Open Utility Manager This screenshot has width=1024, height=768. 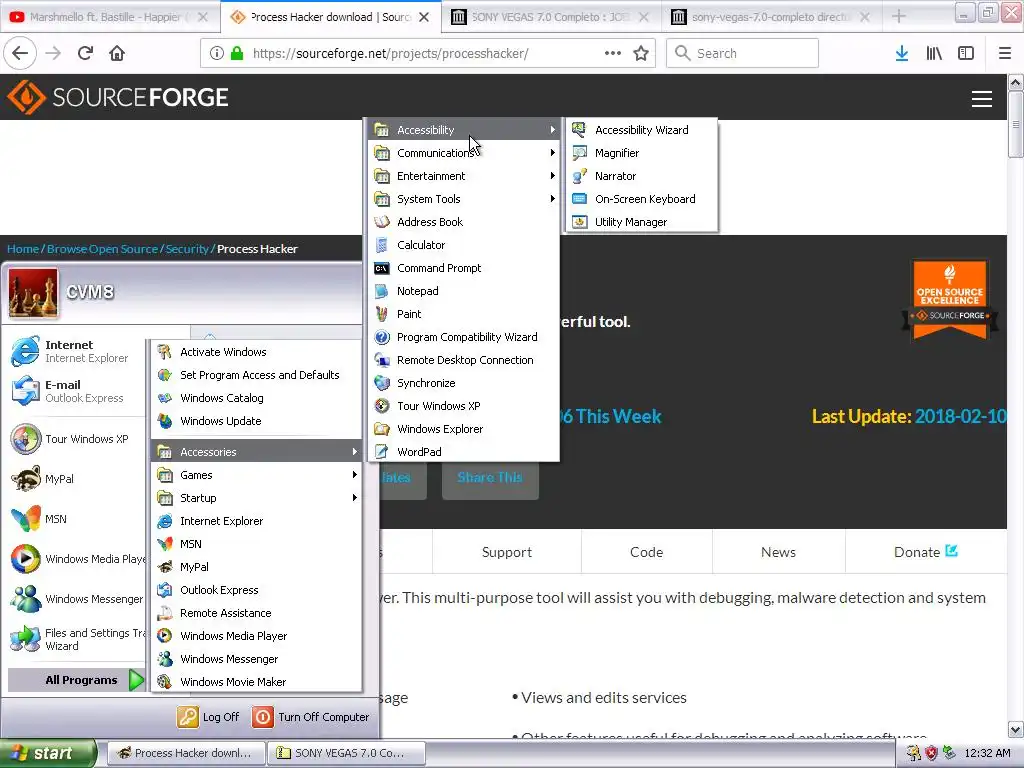tap(641, 222)
